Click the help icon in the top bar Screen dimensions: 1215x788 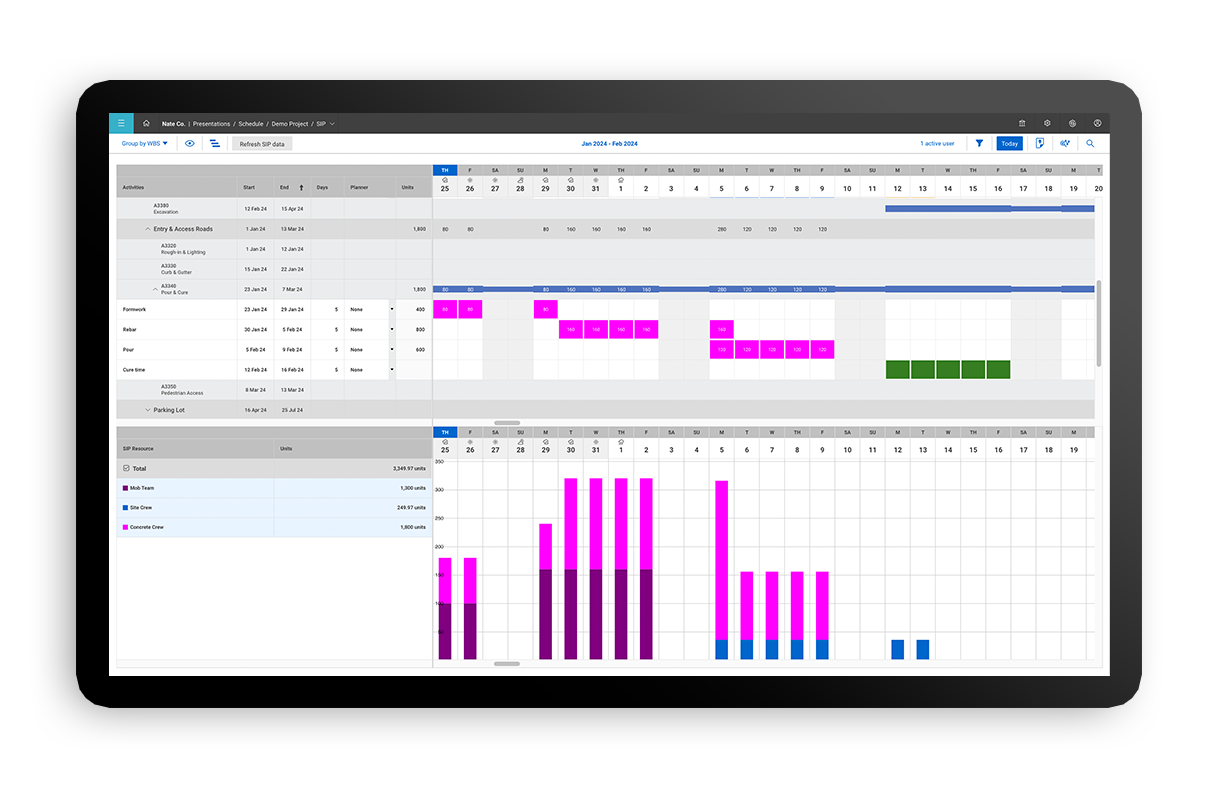[x=1097, y=123]
